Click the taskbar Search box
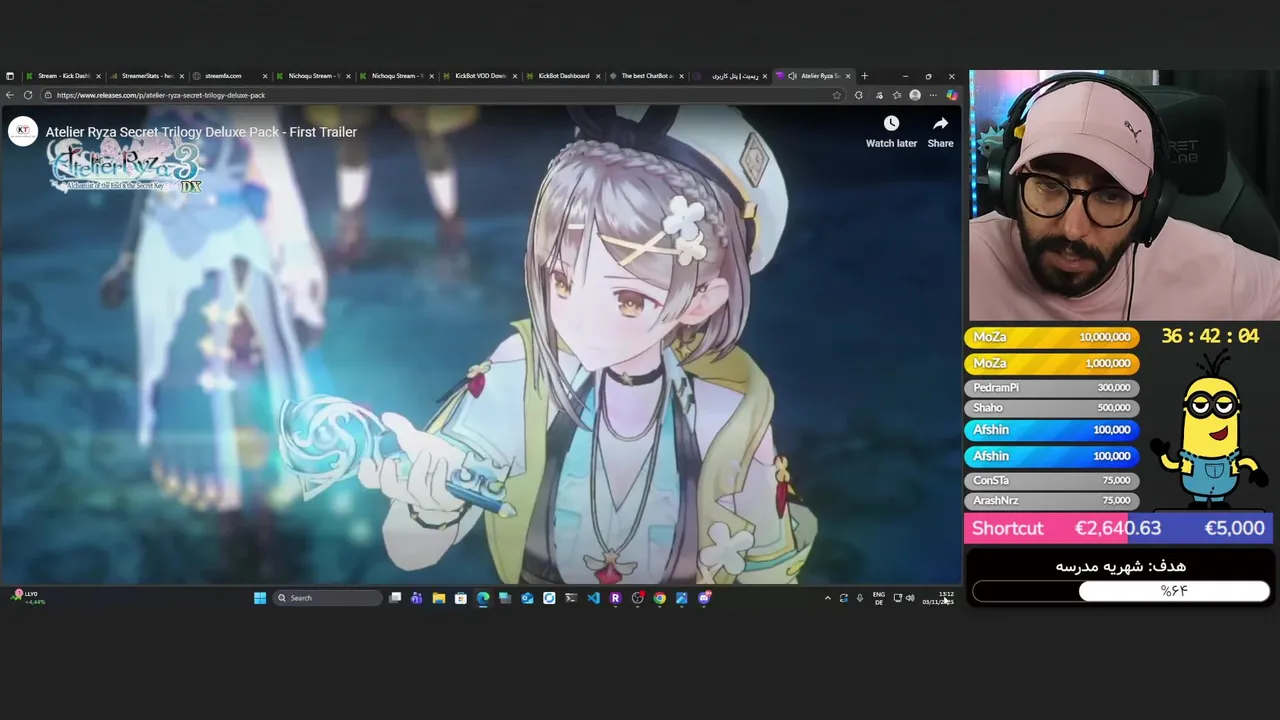The image size is (1280, 720). (x=328, y=598)
